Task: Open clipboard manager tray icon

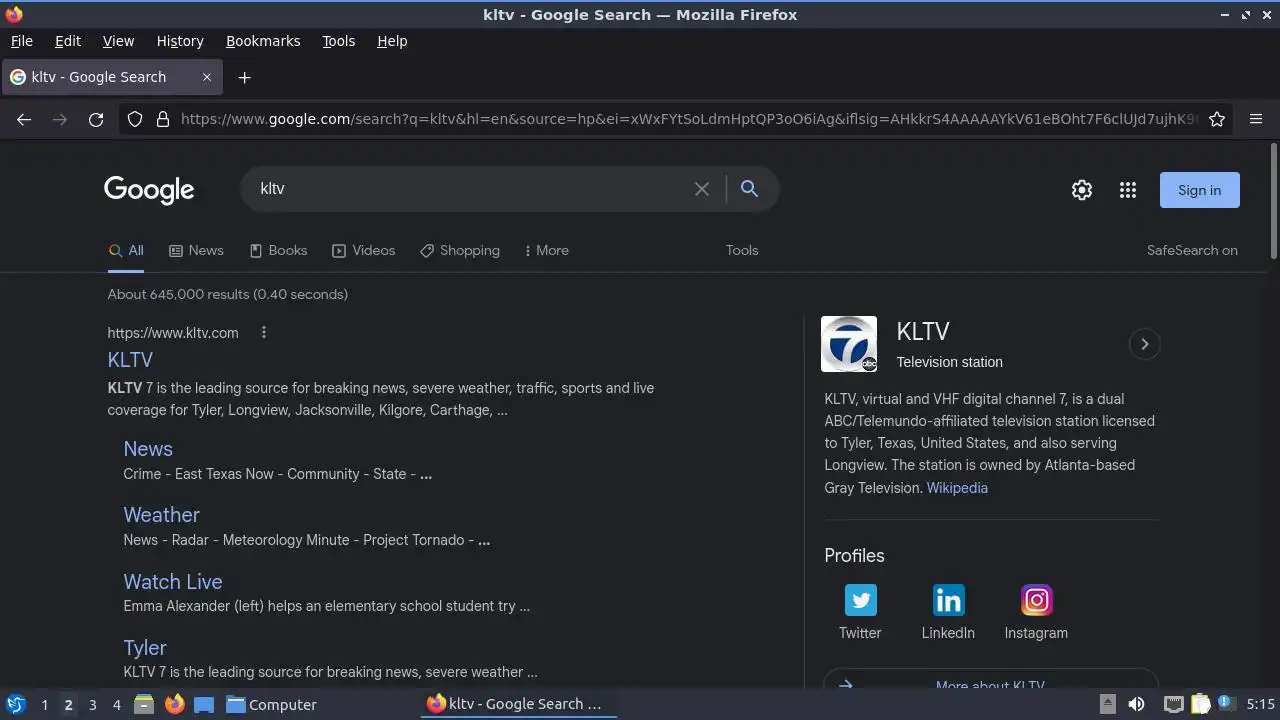Action: (1201, 704)
